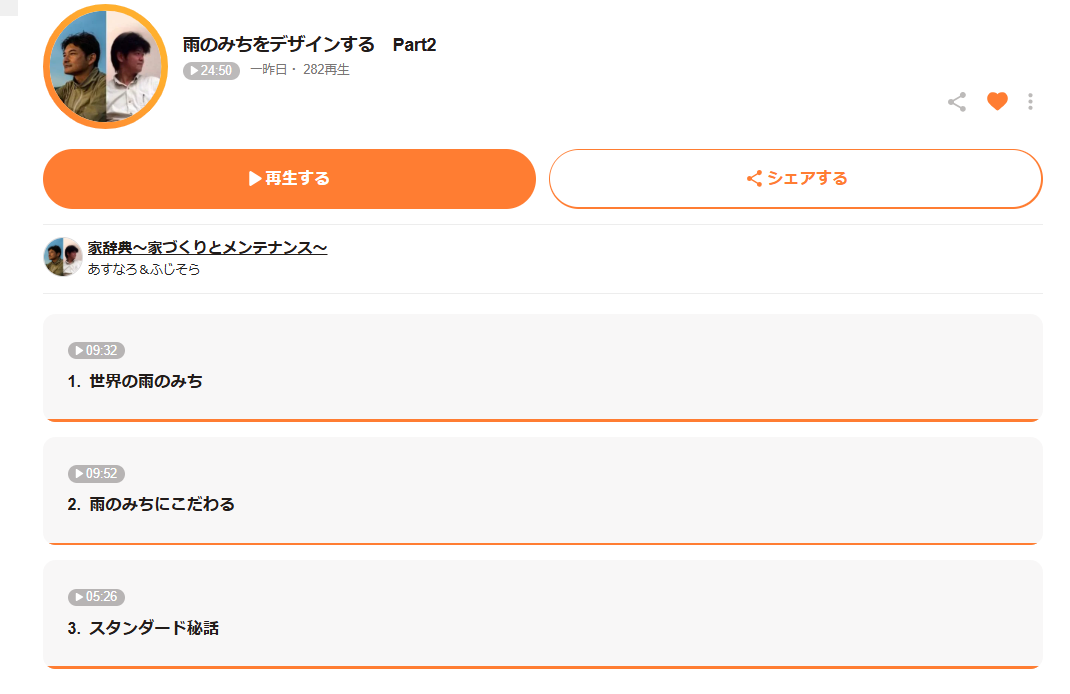1070x694 pixels.
Task: Click the episode title 雨のみちをデザインする Part2
Action: pos(309,44)
